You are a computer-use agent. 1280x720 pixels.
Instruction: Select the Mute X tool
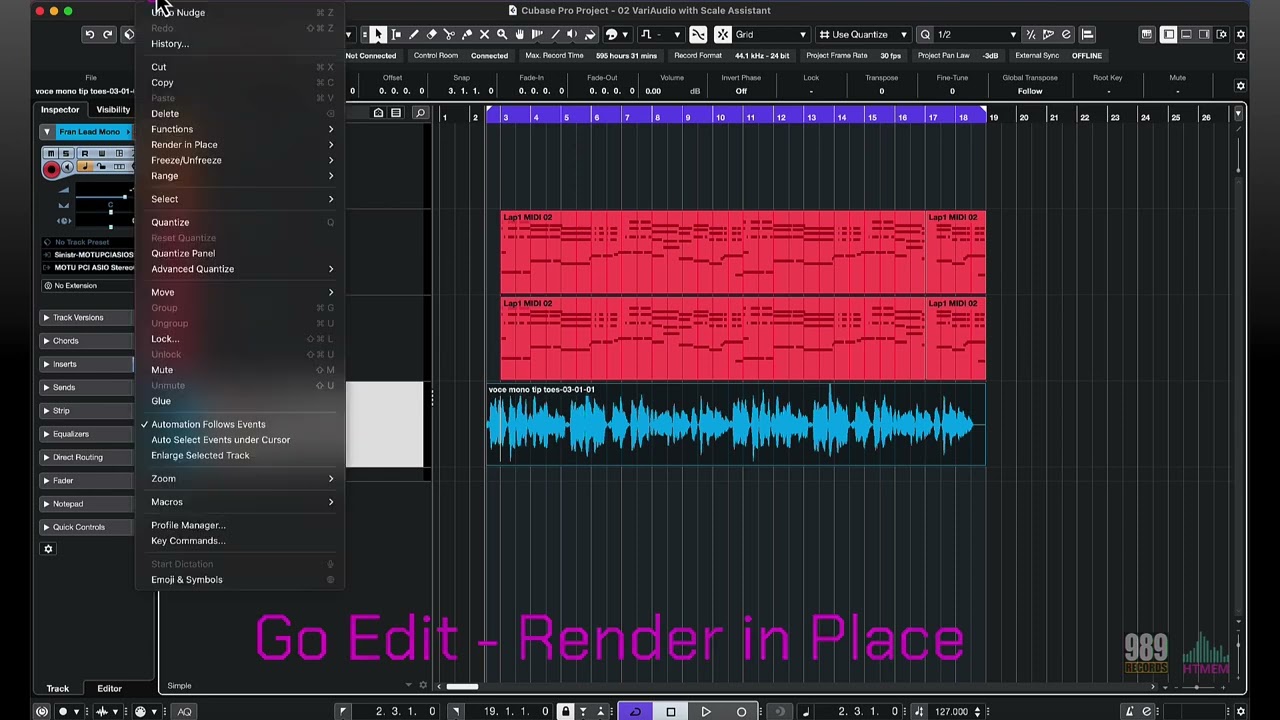click(x=484, y=34)
